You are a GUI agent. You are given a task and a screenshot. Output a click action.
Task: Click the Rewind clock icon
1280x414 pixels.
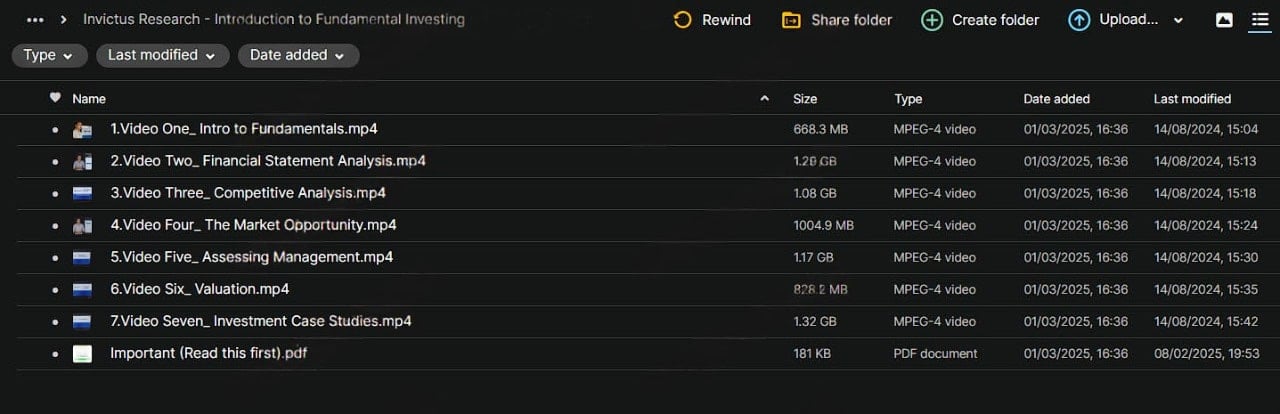point(683,20)
